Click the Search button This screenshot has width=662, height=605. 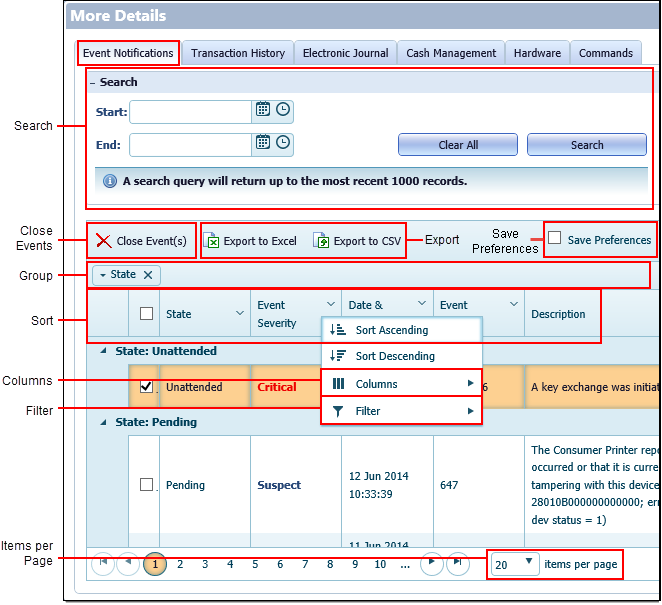click(x=587, y=144)
